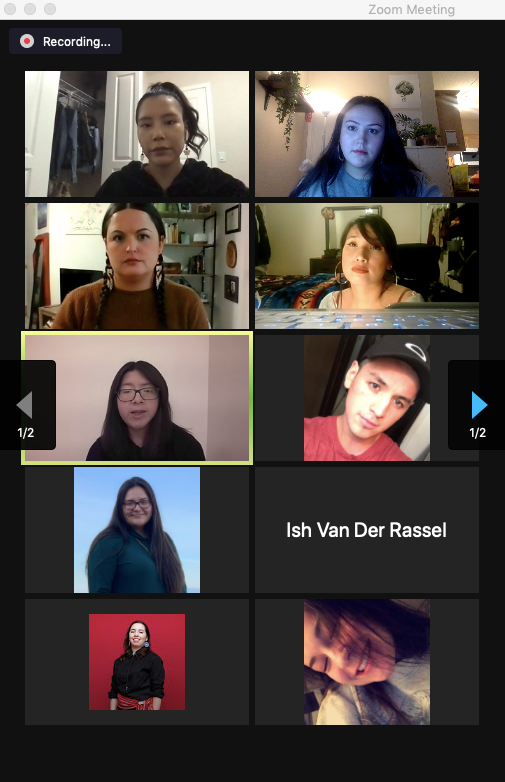Select the Ish Van Der Rassel tile

click(x=367, y=530)
